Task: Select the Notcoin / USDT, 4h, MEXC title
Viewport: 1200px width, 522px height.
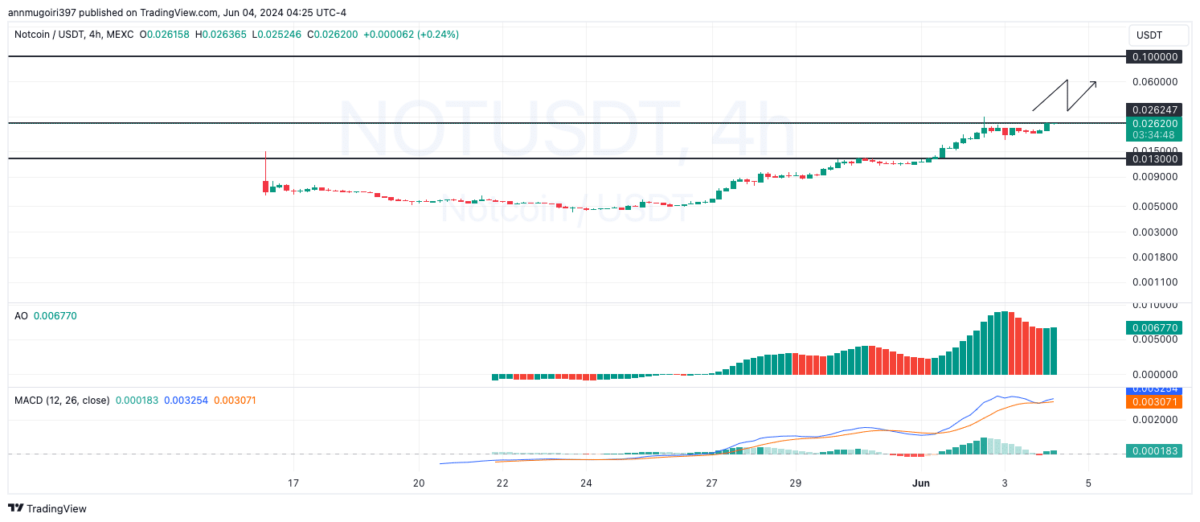Action: [x=75, y=34]
